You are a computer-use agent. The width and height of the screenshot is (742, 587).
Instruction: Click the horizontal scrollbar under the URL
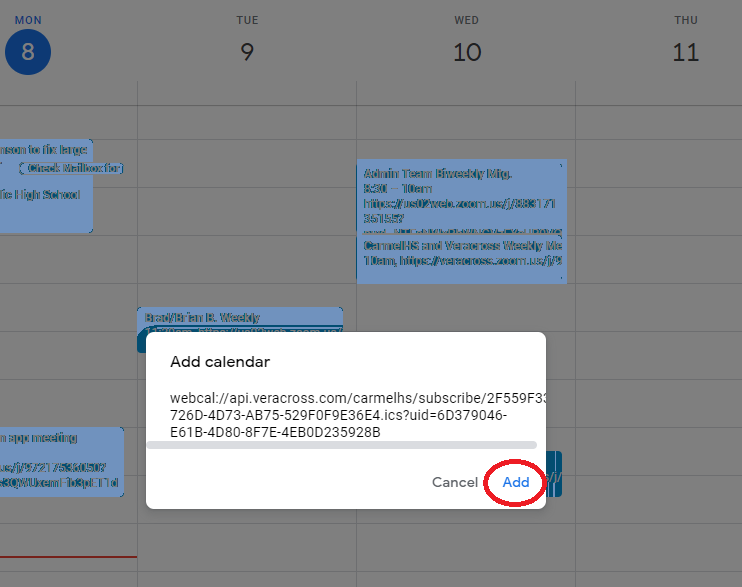click(x=342, y=445)
